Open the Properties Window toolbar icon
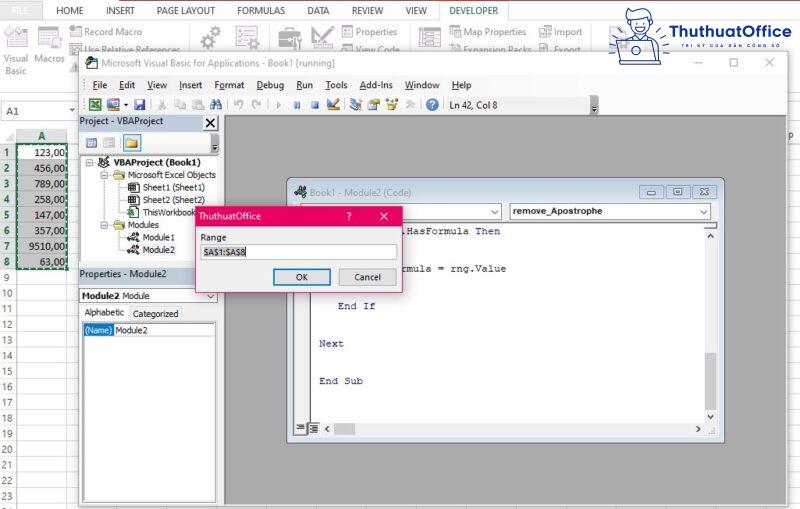Viewport: 800px width, 509px height. pyautogui.click(x=373, y=105)
